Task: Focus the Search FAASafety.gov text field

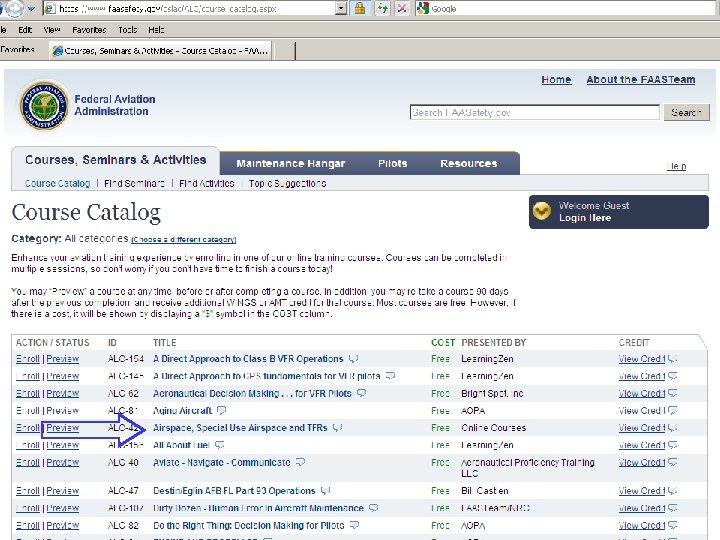Action: tap(534, 112)
